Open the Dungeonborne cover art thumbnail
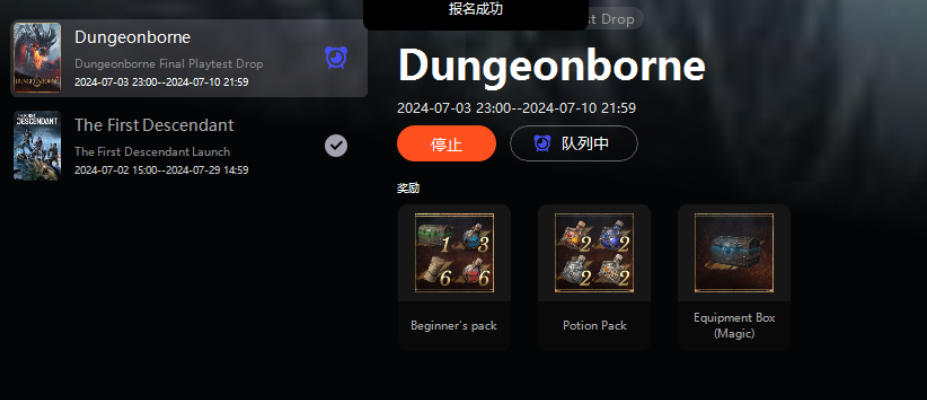Screen dimensions: 927x400 (37, 58)
